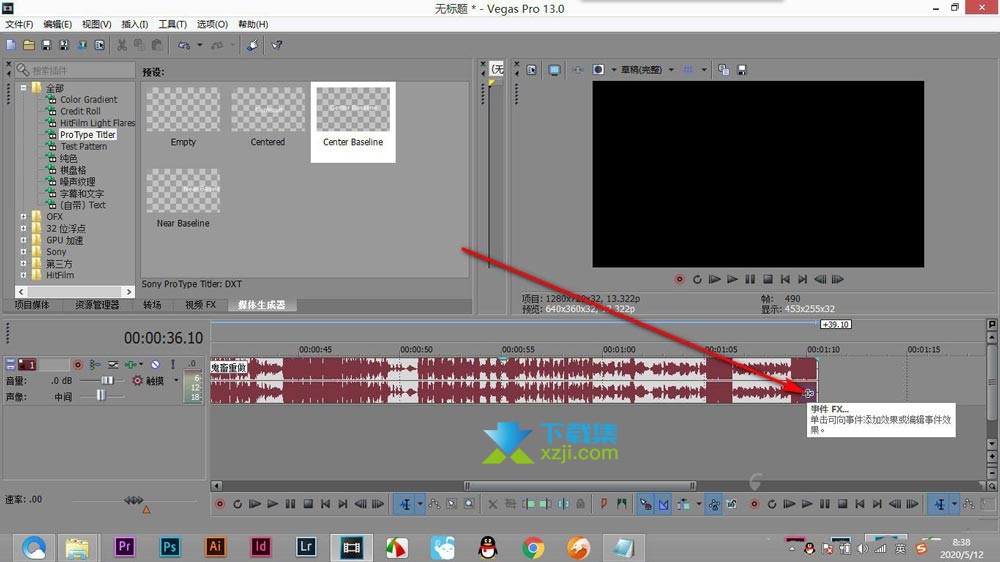Toggle split screen view icon in preview

[598, 70]
